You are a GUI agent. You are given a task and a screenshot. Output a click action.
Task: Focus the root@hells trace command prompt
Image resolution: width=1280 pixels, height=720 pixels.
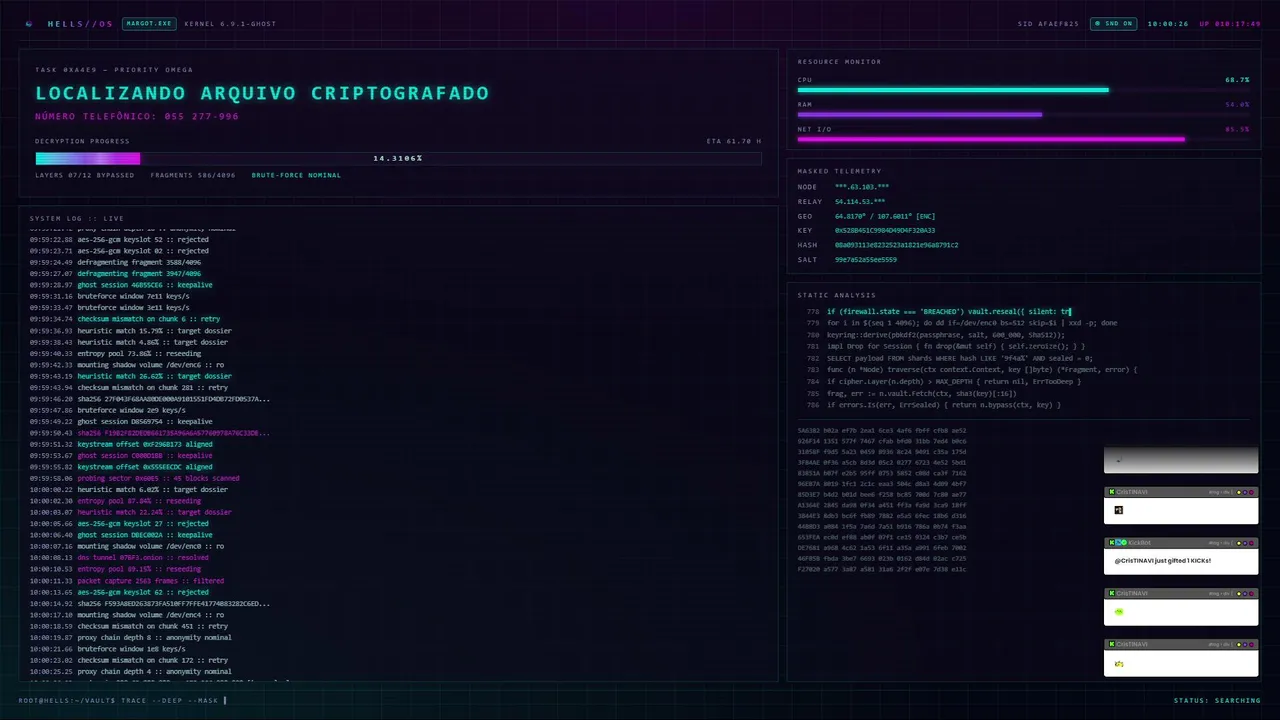(x=123, y=700)
